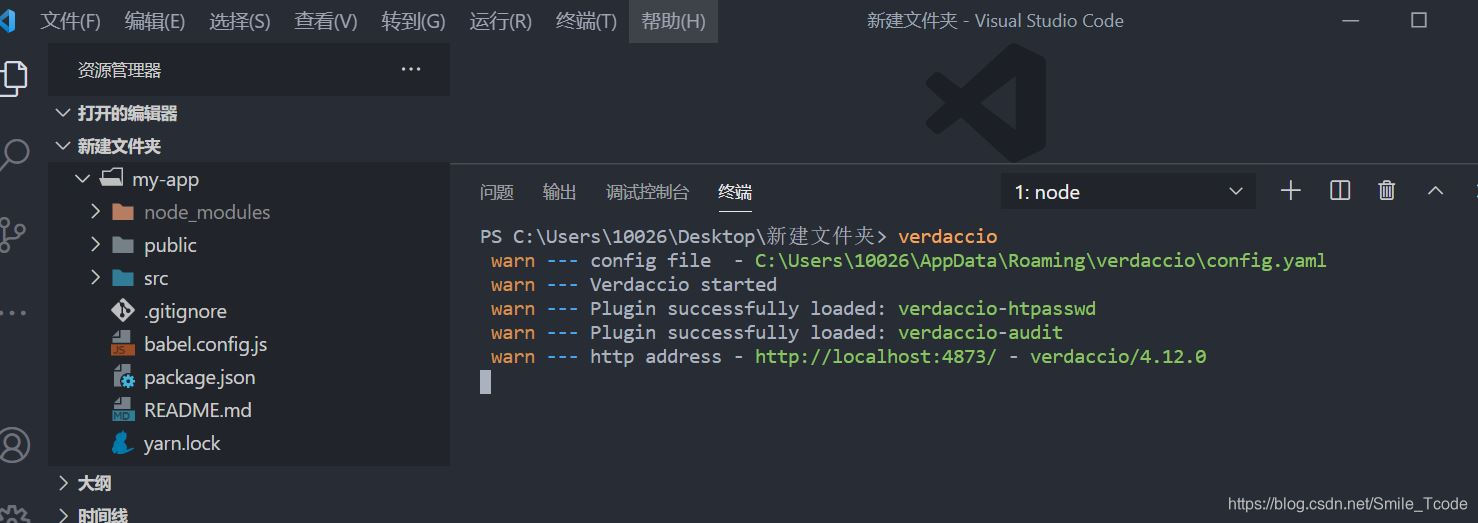The height and width of the screenshot is (523, 1478).
Task: Open package.json file name in explorer
Action: click(x=199, y=377)
